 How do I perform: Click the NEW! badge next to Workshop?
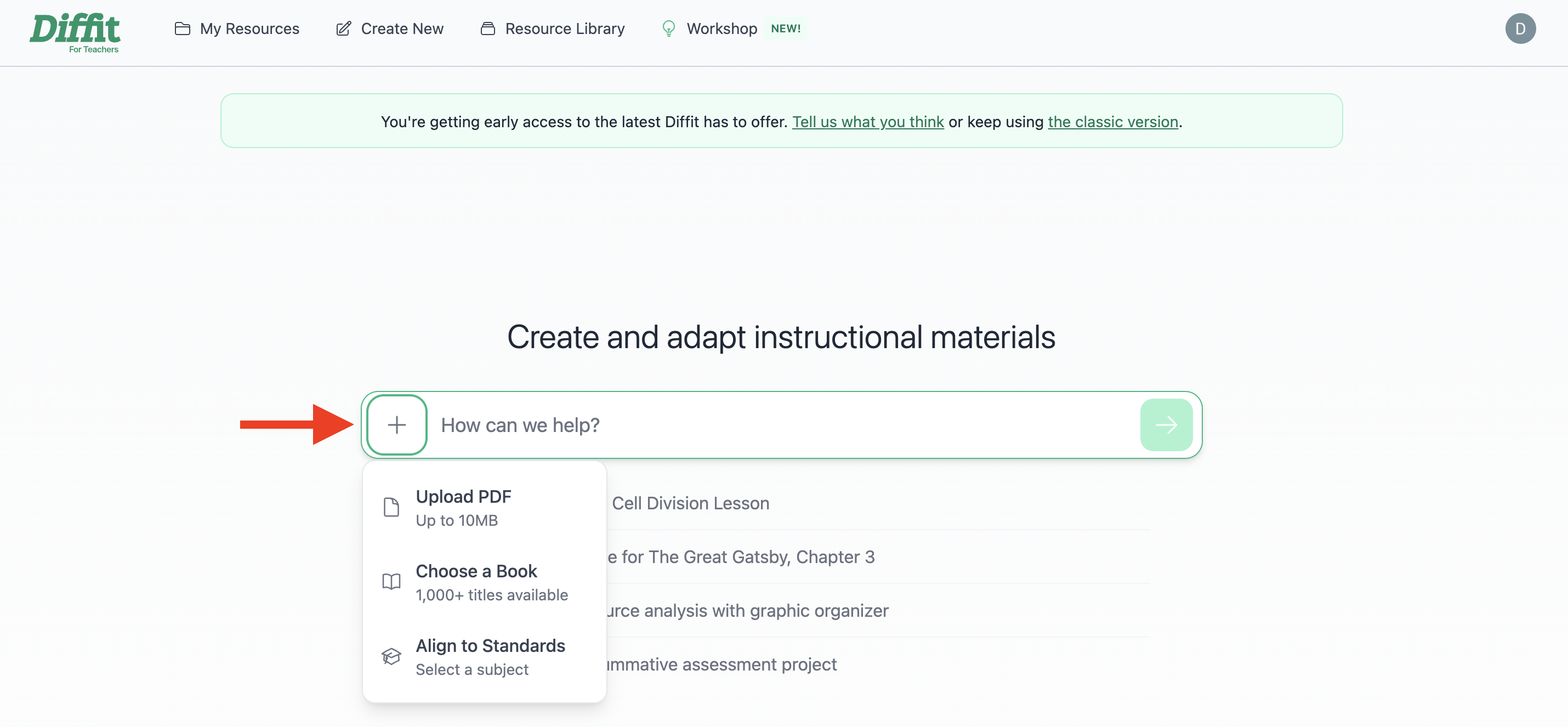pos(785,29)
